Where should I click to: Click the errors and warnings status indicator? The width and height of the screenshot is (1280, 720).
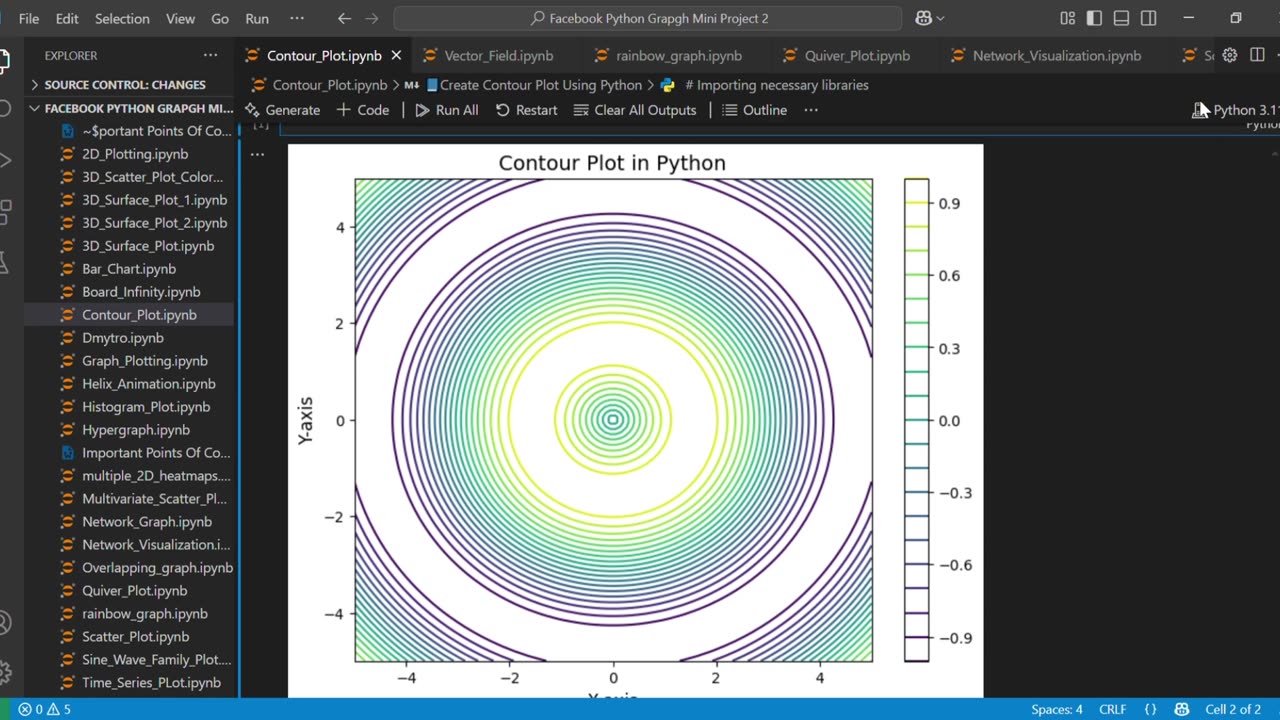pos(45,709)
